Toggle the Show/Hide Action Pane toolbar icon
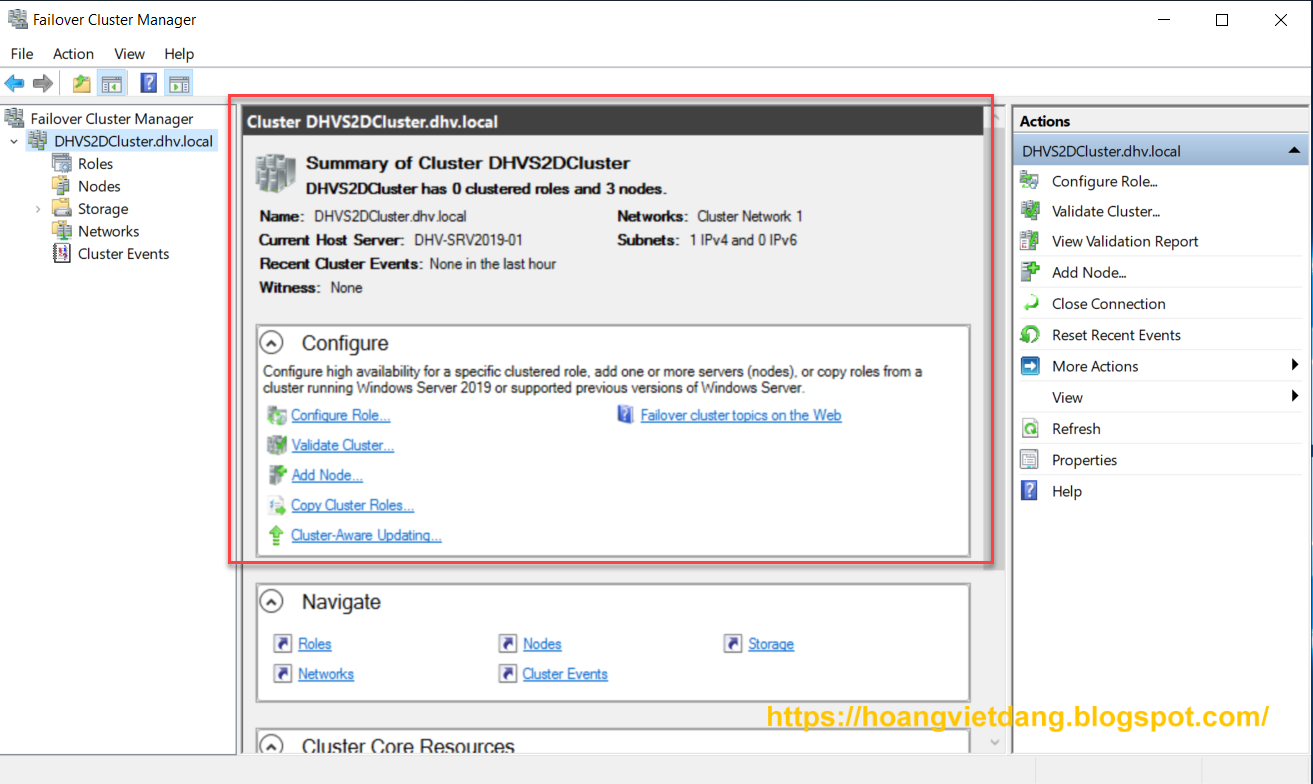 pyautogui.click(x=179, y=84)
